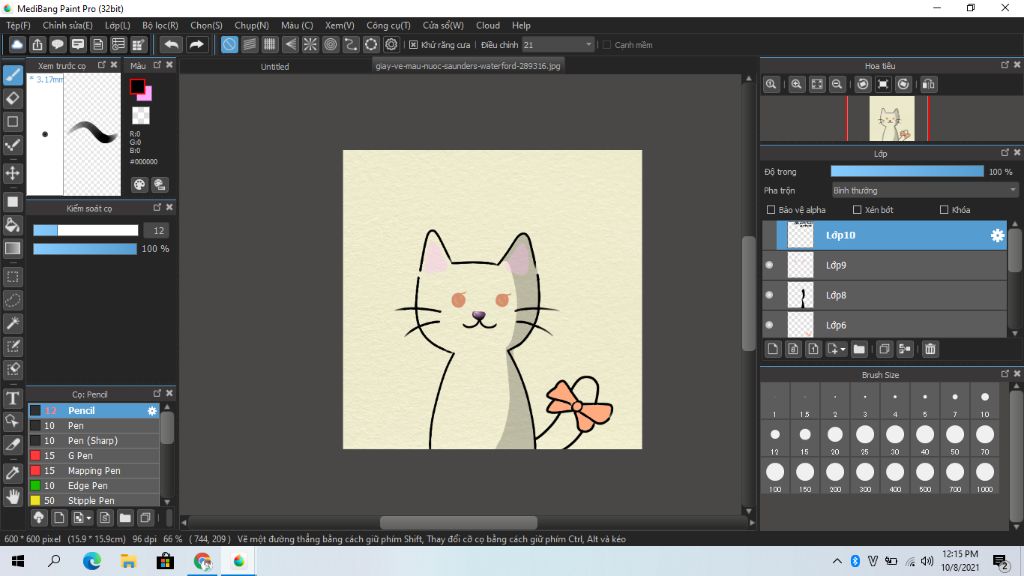The image size is (1024, 576).
Task: Open the Pha trộn blend mode dropdown
Action: pyautogui.click(x=924, y=191)
